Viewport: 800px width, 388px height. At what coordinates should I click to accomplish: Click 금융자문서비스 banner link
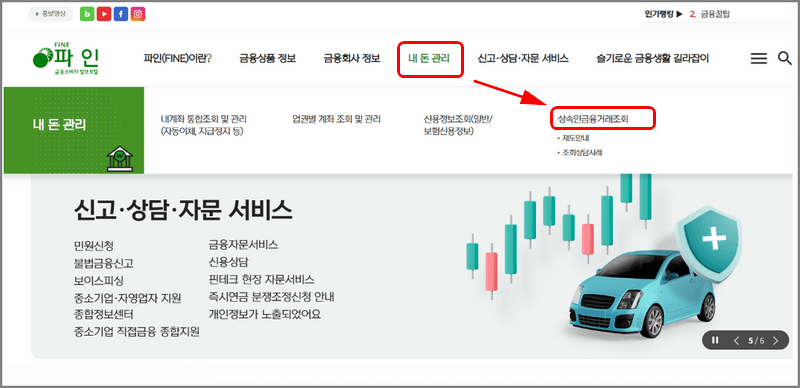(243, 245)
